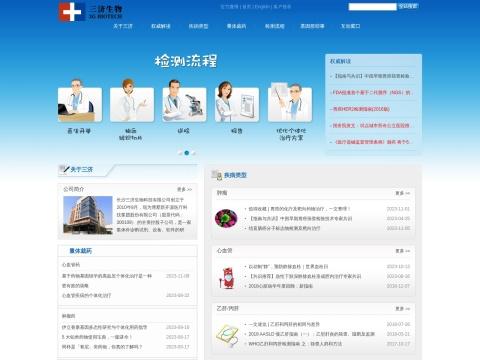
Task: Click 更多 in the 心血管 section
Action: [x=402, y=251]
